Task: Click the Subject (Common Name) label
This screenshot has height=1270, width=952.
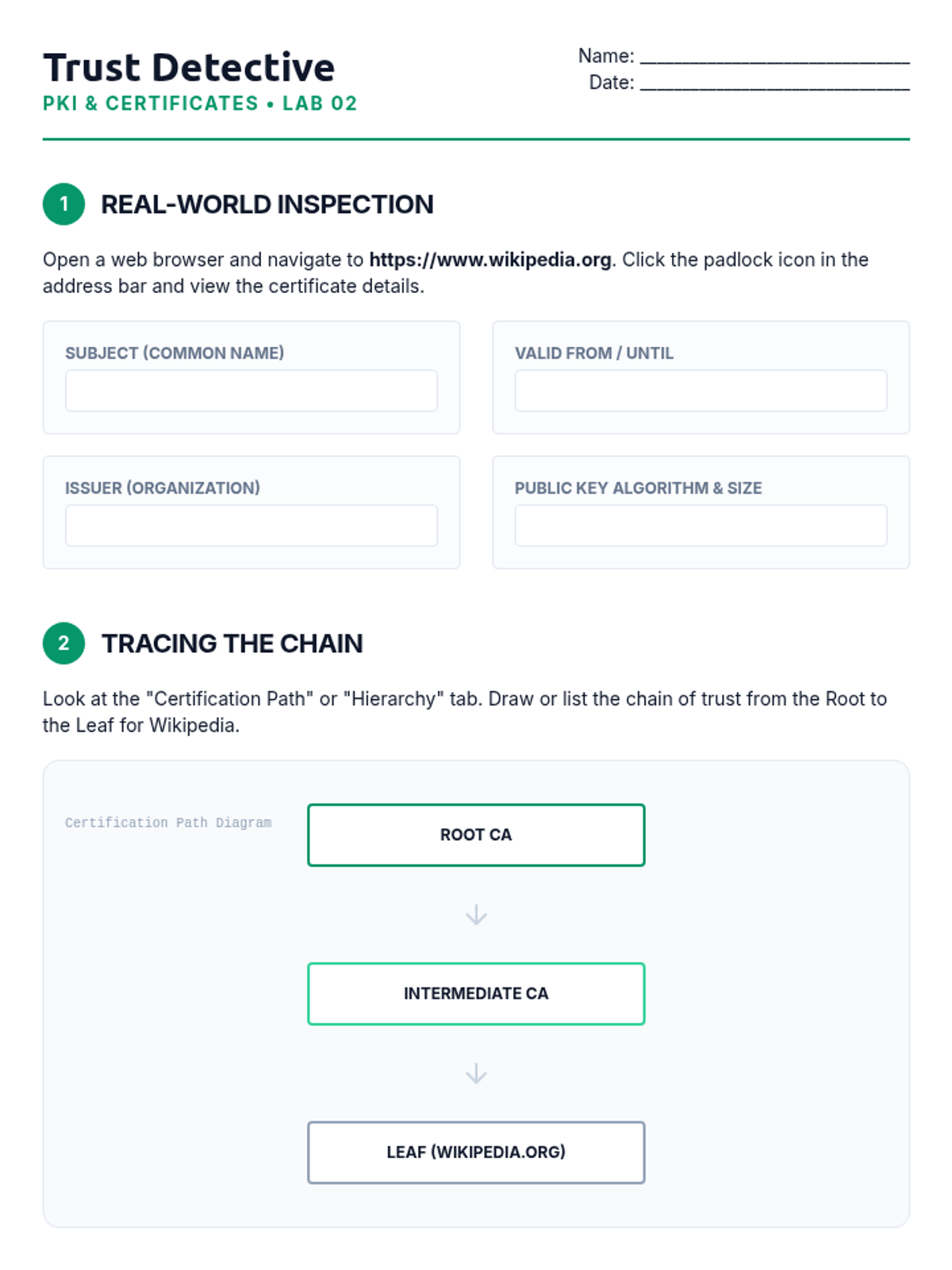Action: [175, 353]
